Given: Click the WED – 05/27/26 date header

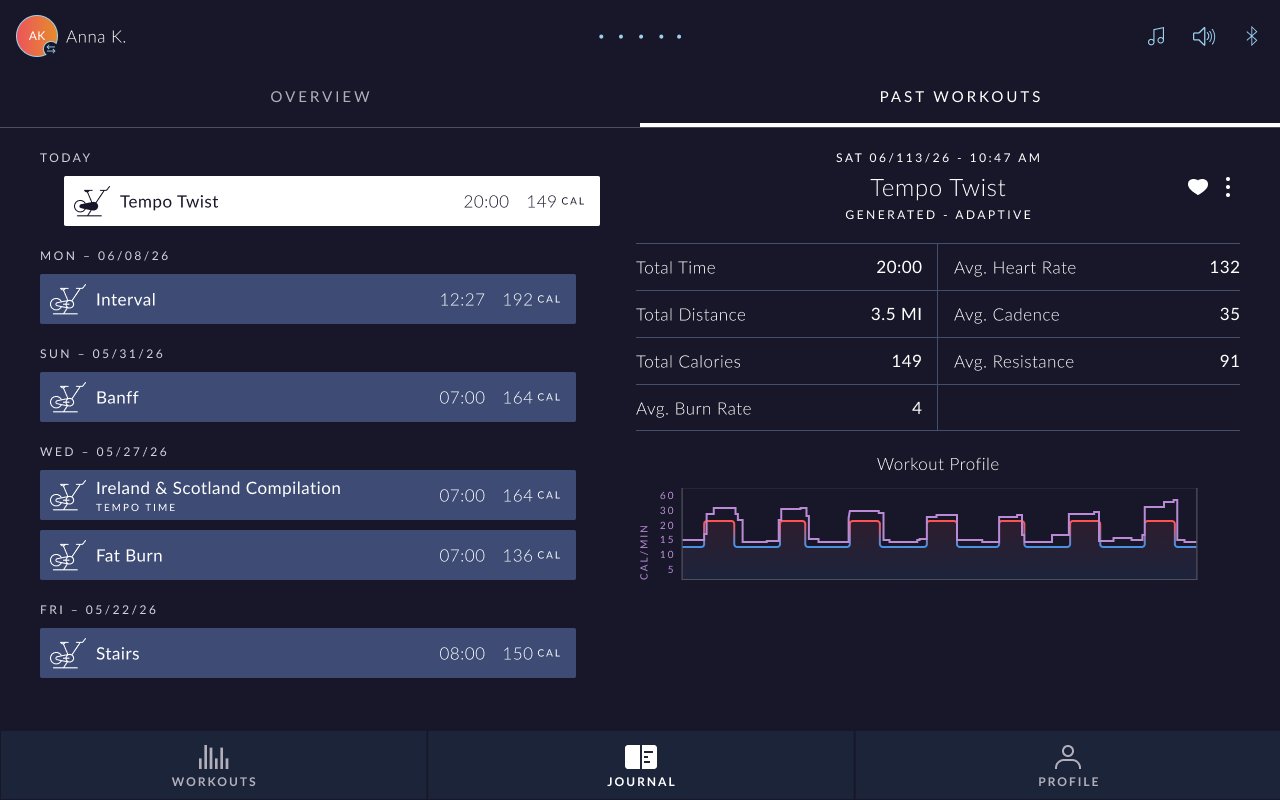Looking at the screenshot, I should pos(104,451).
